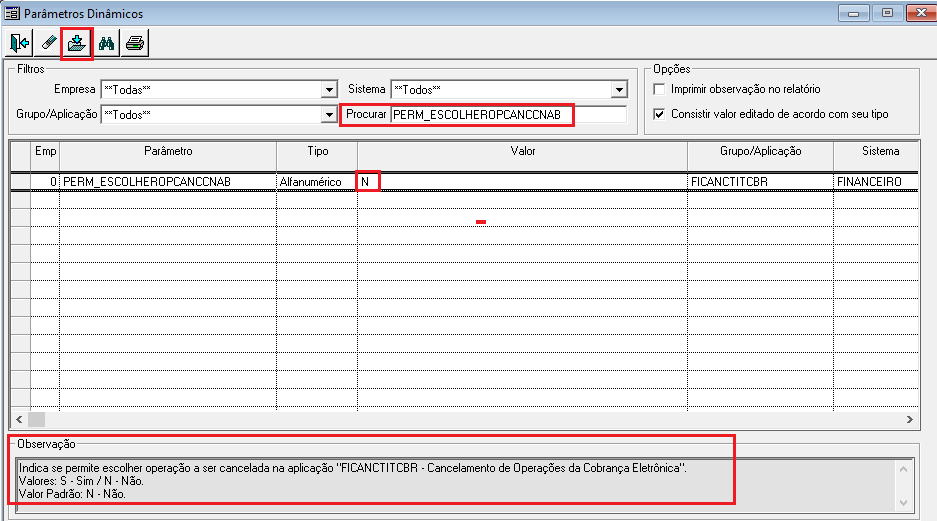Enable Imprimir observação no relatório checkbox
The width and height of the screenshot is (937, 521).
659,89
